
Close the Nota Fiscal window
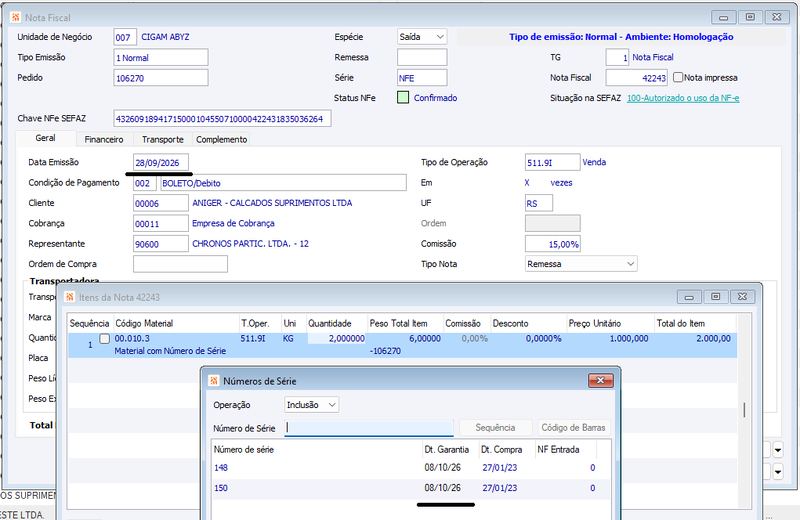(777, 17)
